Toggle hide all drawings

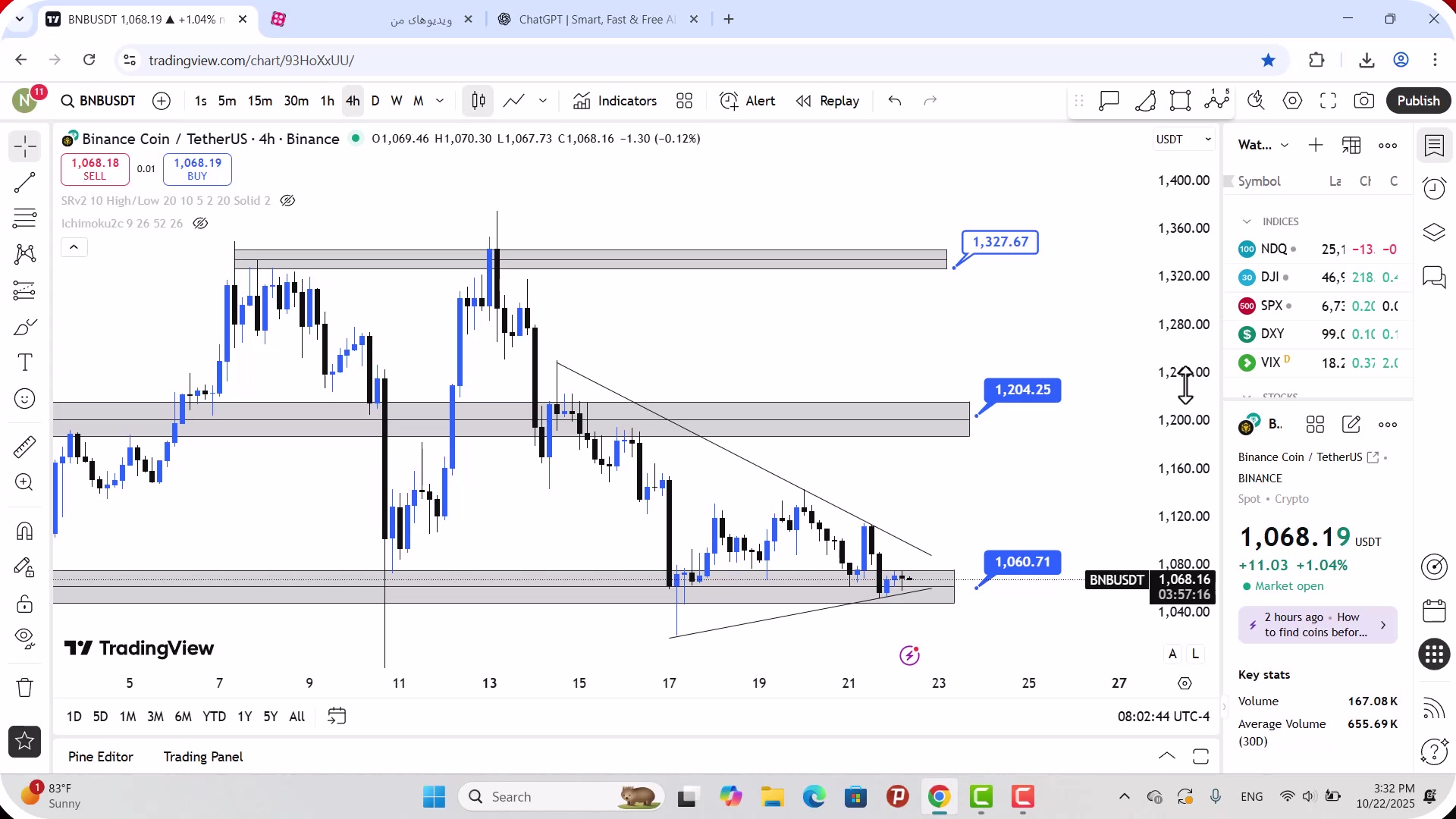25,639
